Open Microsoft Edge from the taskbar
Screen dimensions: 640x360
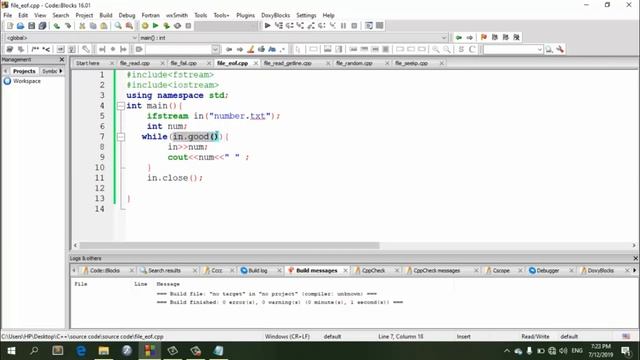click(x=81, y=351)
